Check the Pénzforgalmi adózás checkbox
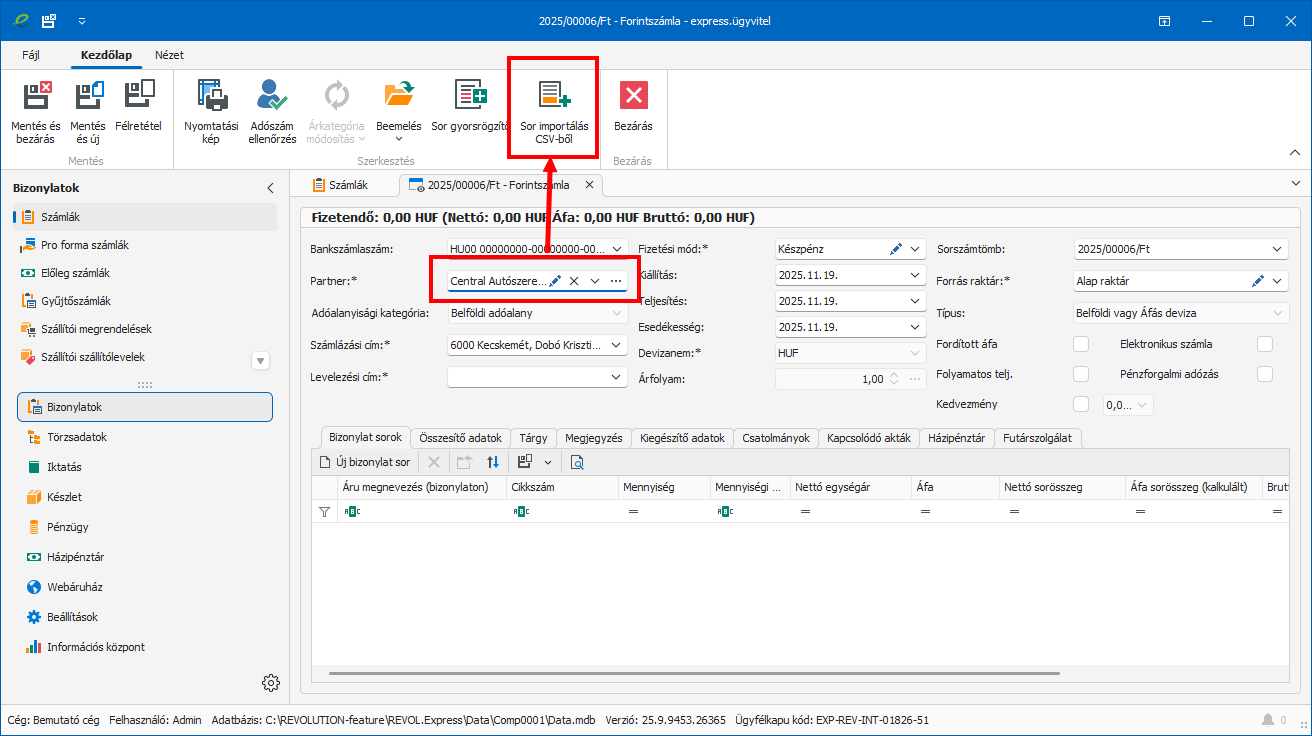Viewport: 1312px width, 736px height. click(1265, 374)
